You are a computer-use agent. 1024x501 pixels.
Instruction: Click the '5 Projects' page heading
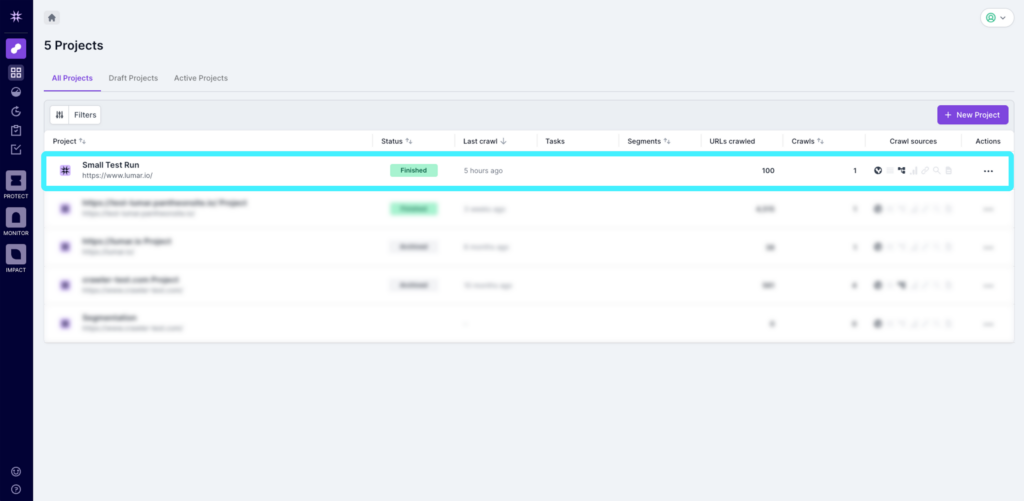(x=74, y=46)
